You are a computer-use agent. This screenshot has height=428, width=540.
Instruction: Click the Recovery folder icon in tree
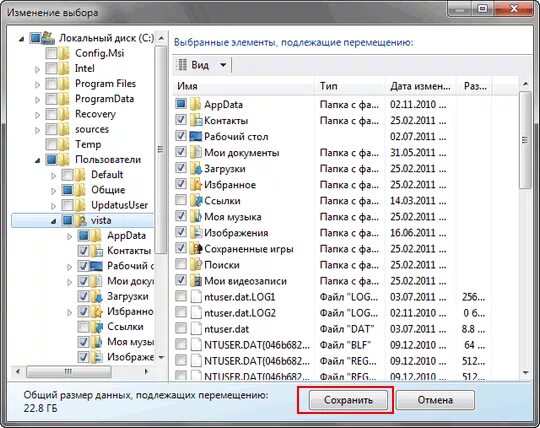64,114
